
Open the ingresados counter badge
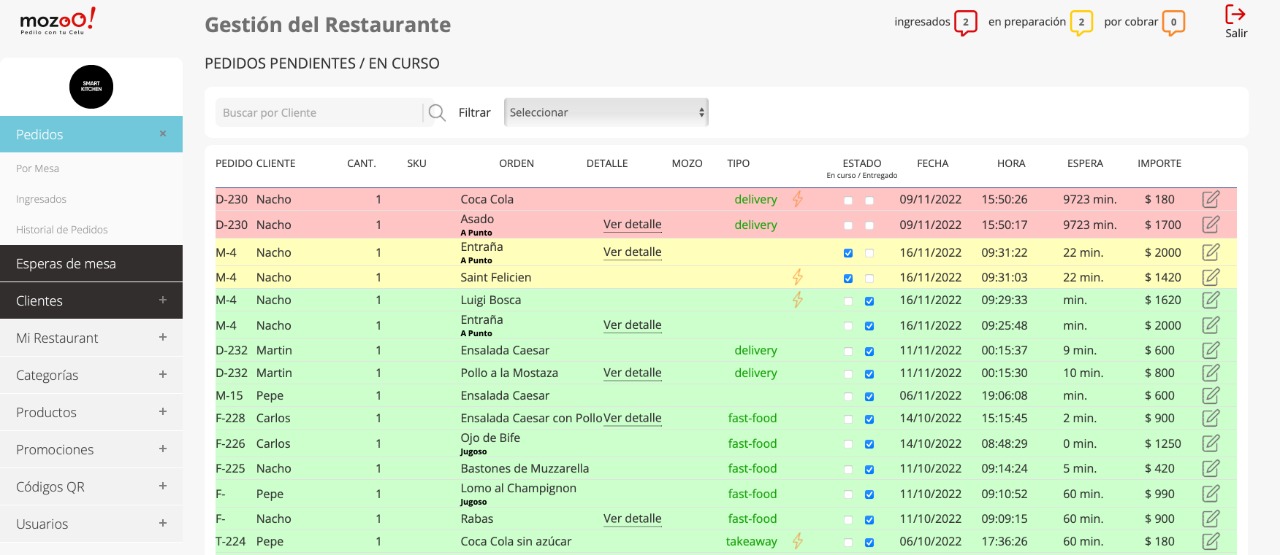pyautogui.click(x=965, y=22)
